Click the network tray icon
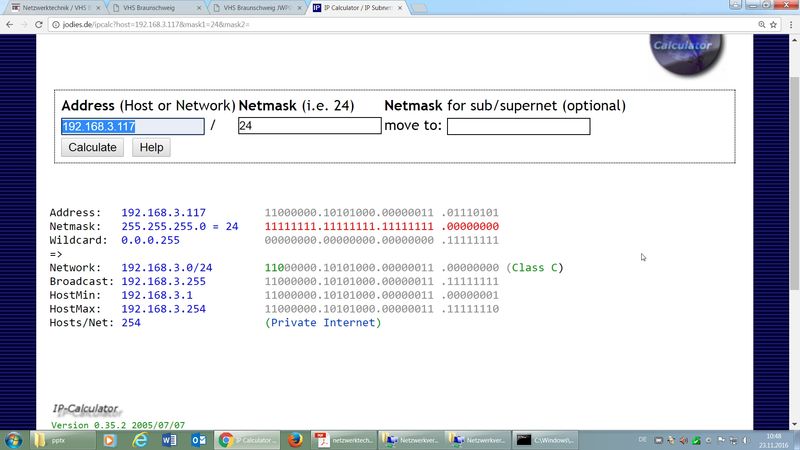 pyautogui.click(x=733, y=440)
